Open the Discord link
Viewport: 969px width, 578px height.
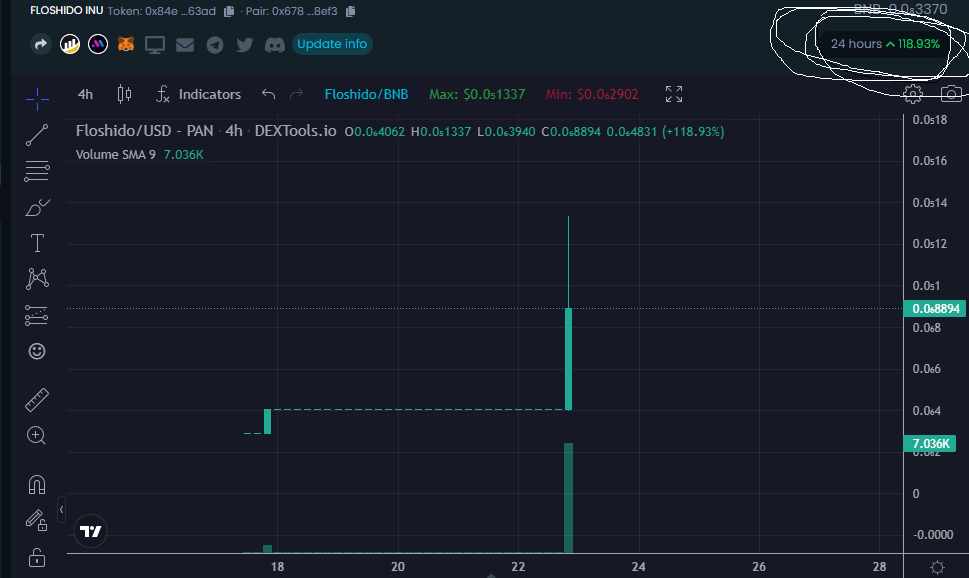click(275, 45)
